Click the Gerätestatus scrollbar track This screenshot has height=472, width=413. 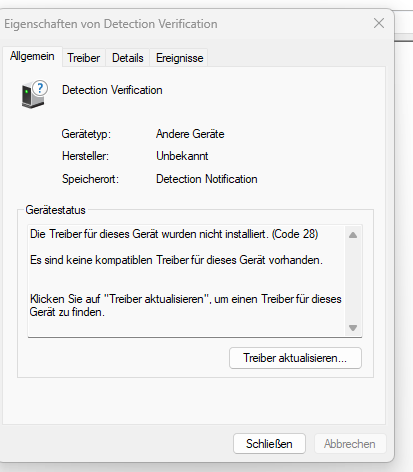pyautogui.click(x=353, y=281)
